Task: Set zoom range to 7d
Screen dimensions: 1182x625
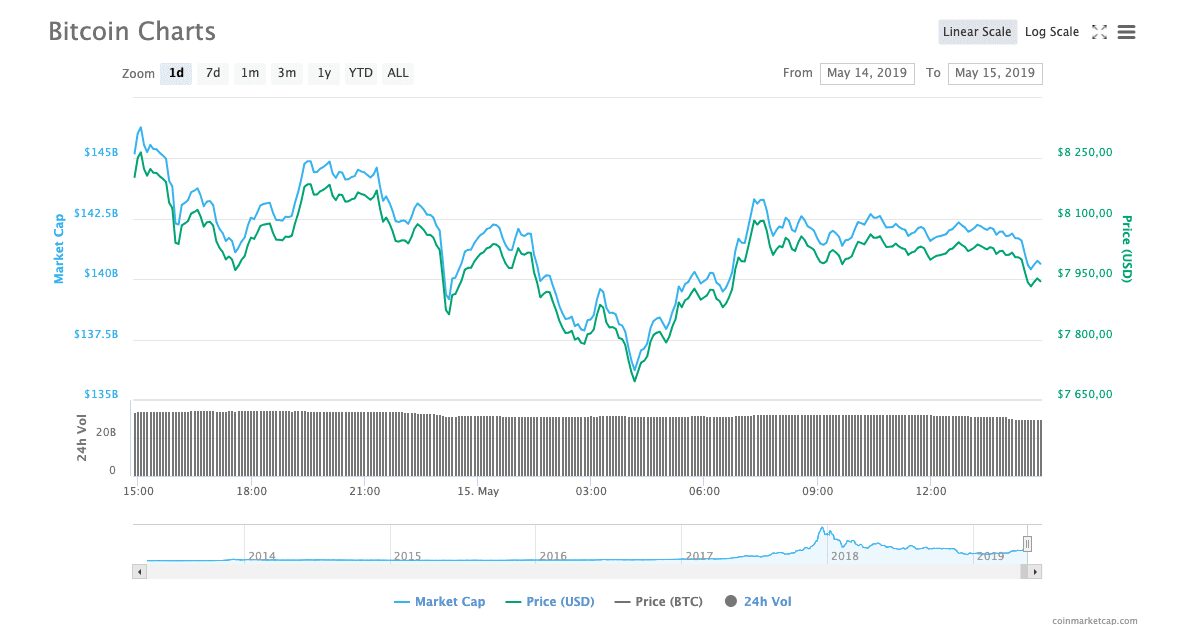Action: click(x=213, y=73)
